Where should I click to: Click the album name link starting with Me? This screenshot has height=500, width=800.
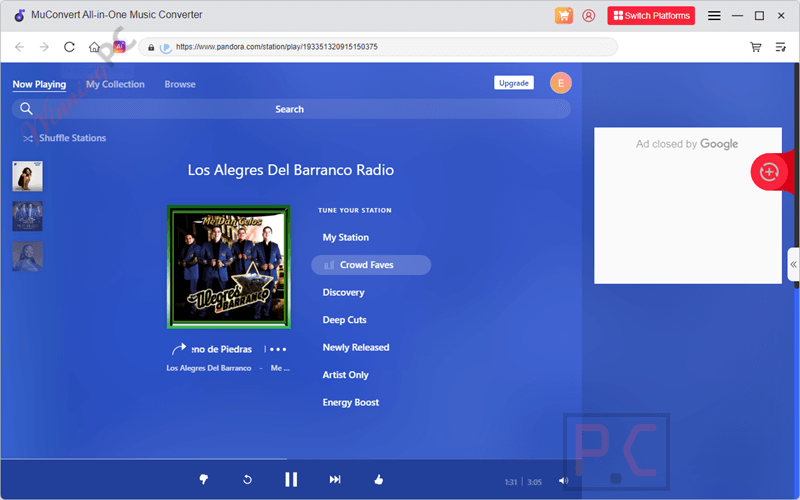coord(280,368)
